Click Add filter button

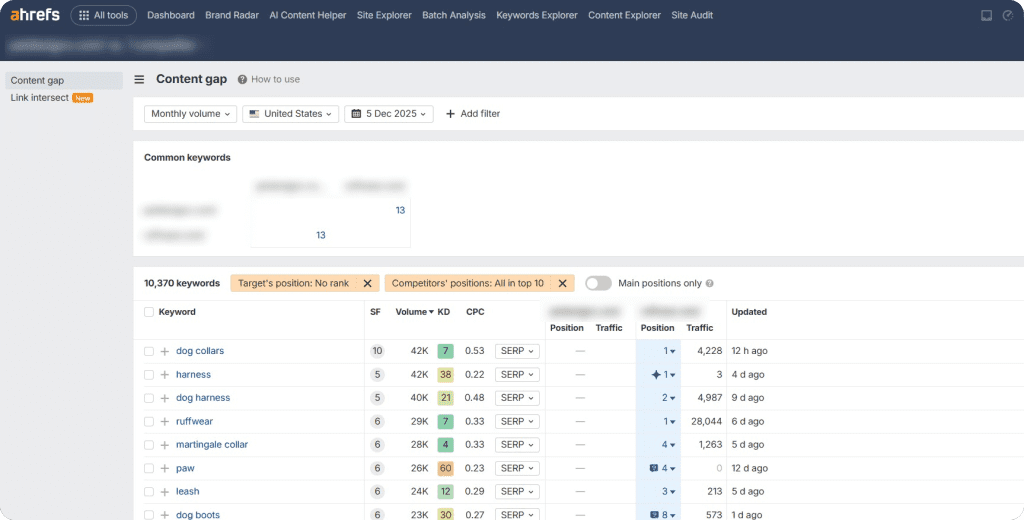(473, 114)
